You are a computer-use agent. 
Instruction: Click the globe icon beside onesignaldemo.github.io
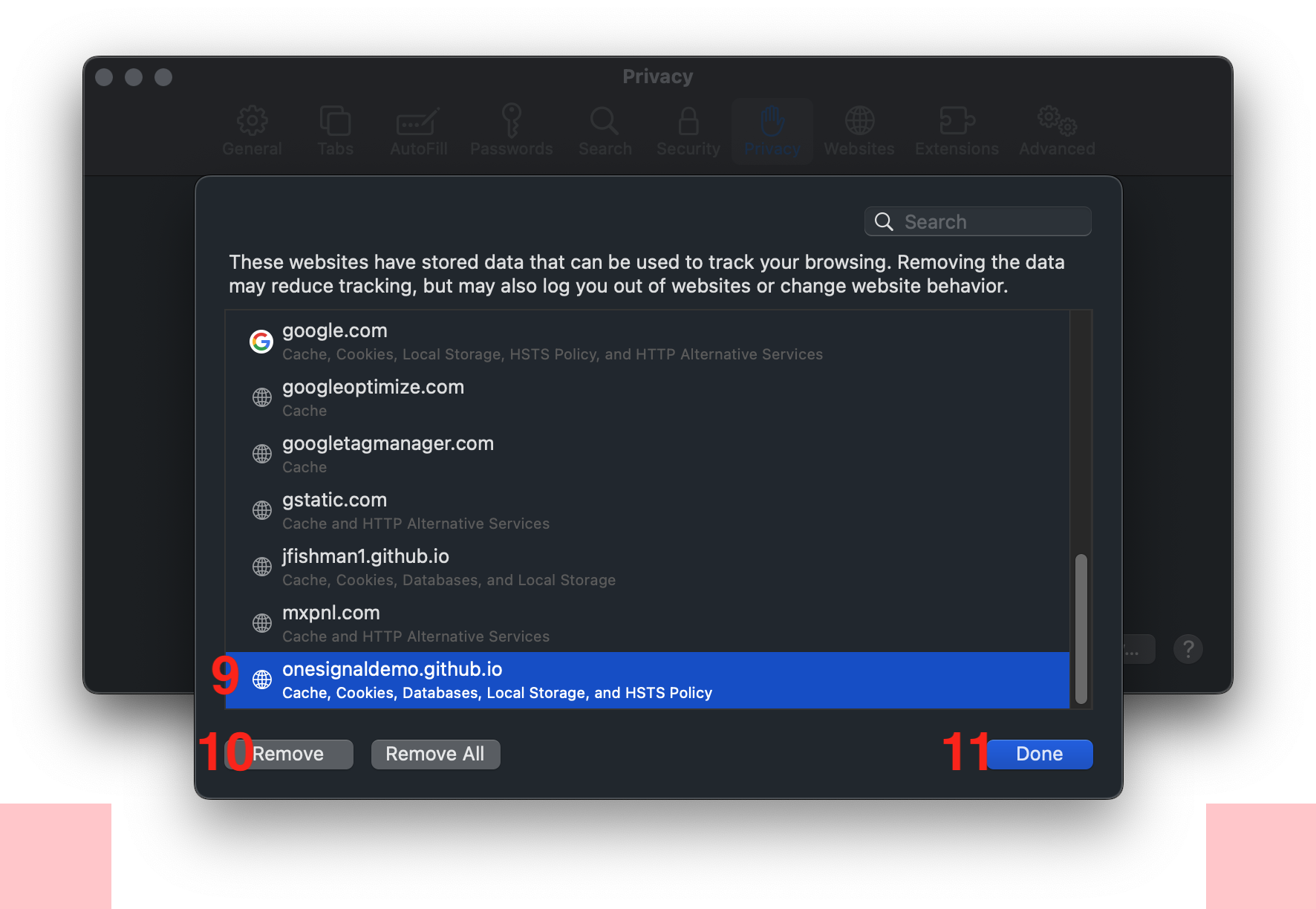262,680
